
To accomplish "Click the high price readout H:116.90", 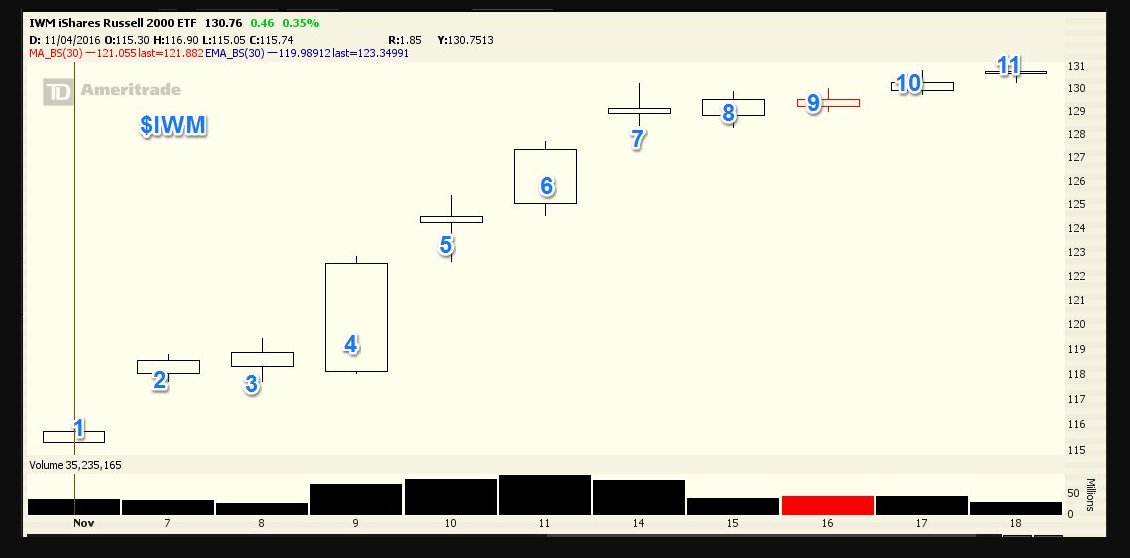I will 175,40.
